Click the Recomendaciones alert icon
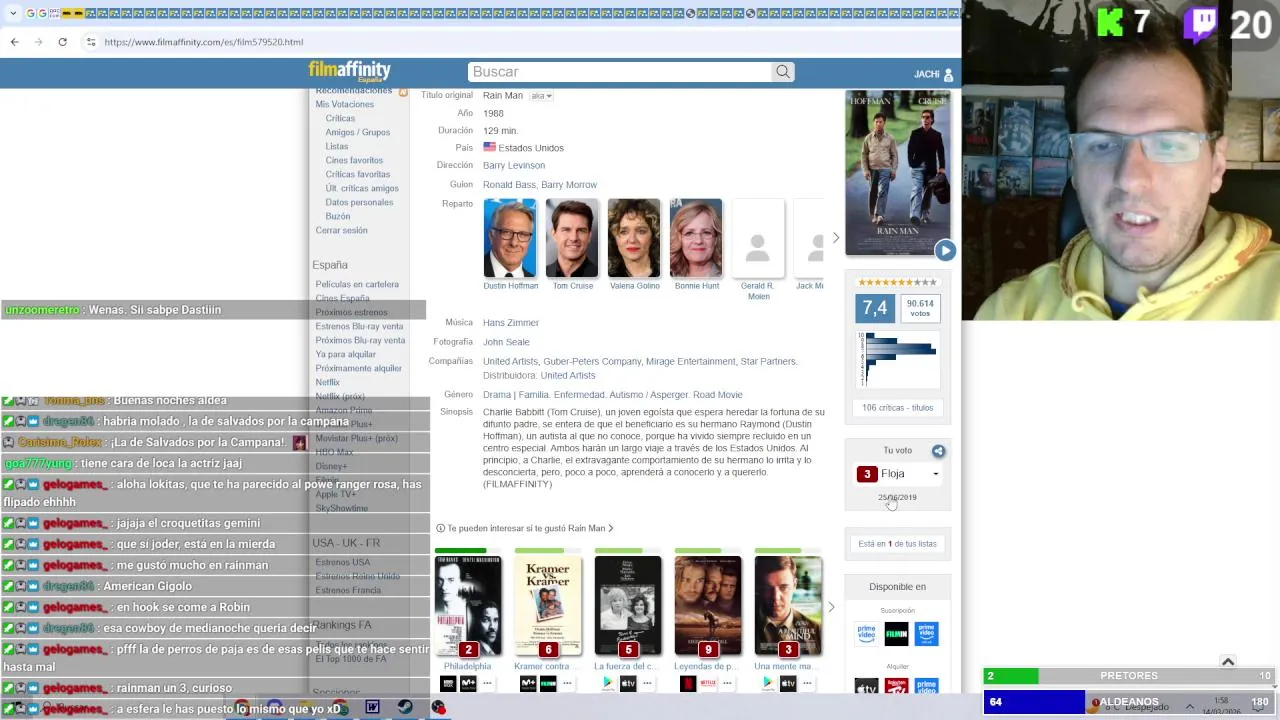The image size is (1280, 720). tap(403, 92)
